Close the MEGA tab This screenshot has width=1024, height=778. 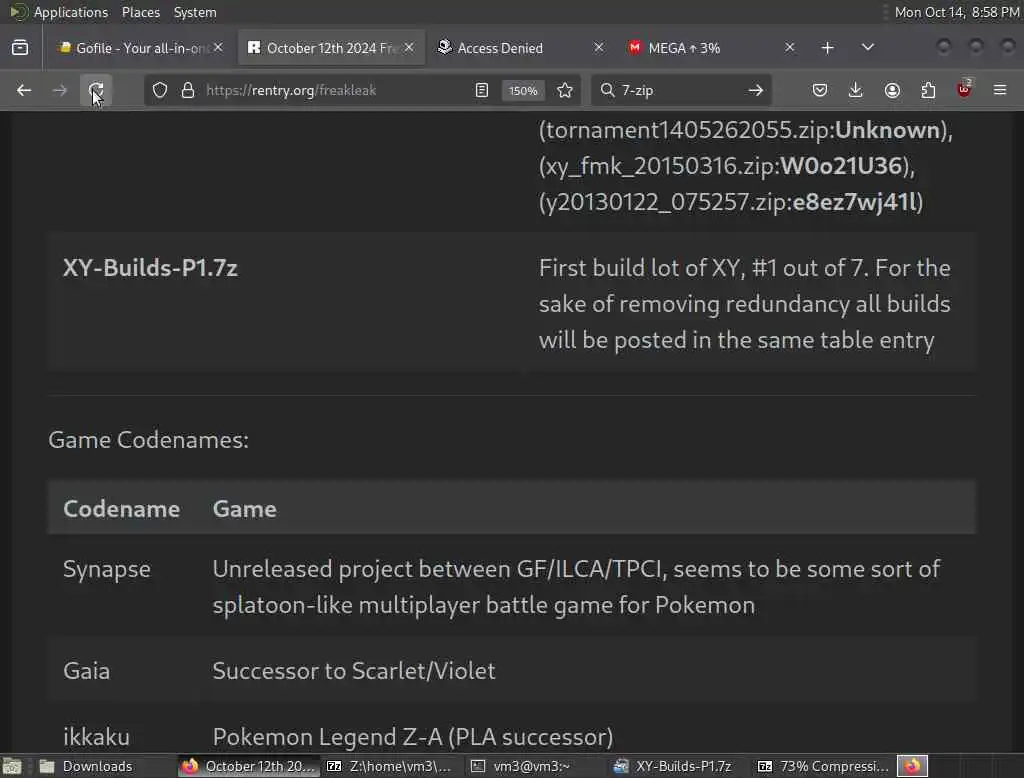[x=790, y=48]
